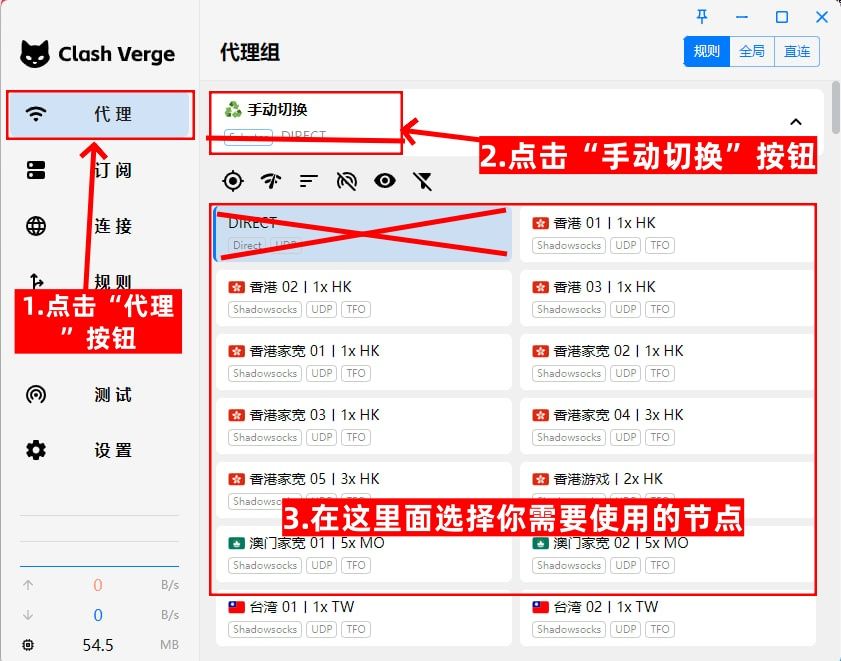Open the 订阅 (Profiles) page
Viewport: 841px width, 661px height.
click(x=100, y=171)
